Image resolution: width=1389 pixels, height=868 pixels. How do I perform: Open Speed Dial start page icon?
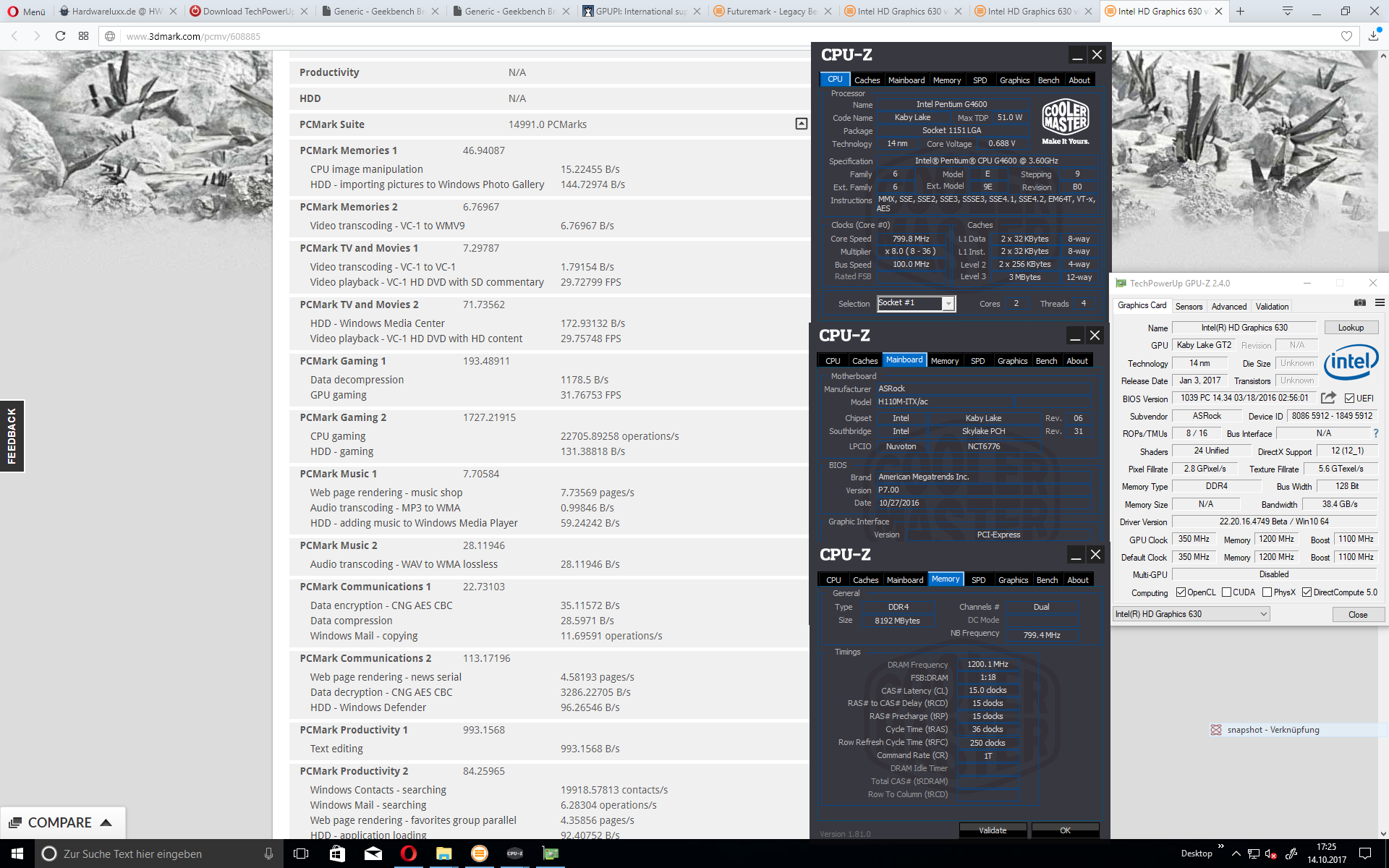click(x=84, y=36)
